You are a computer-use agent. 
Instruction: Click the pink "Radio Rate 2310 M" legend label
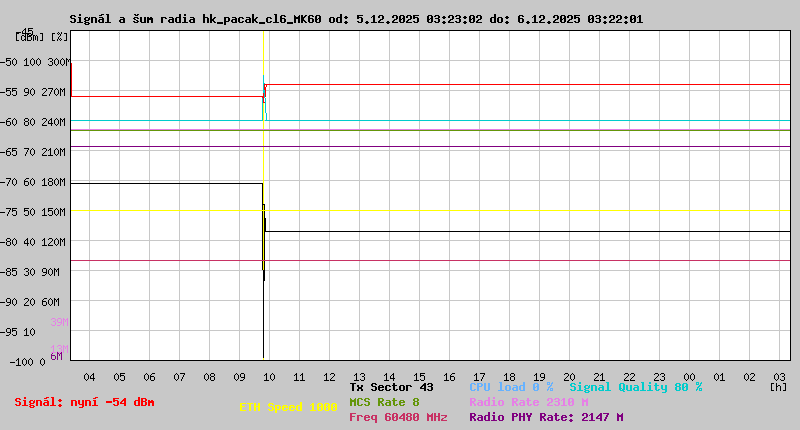click(x=528, y=402)
